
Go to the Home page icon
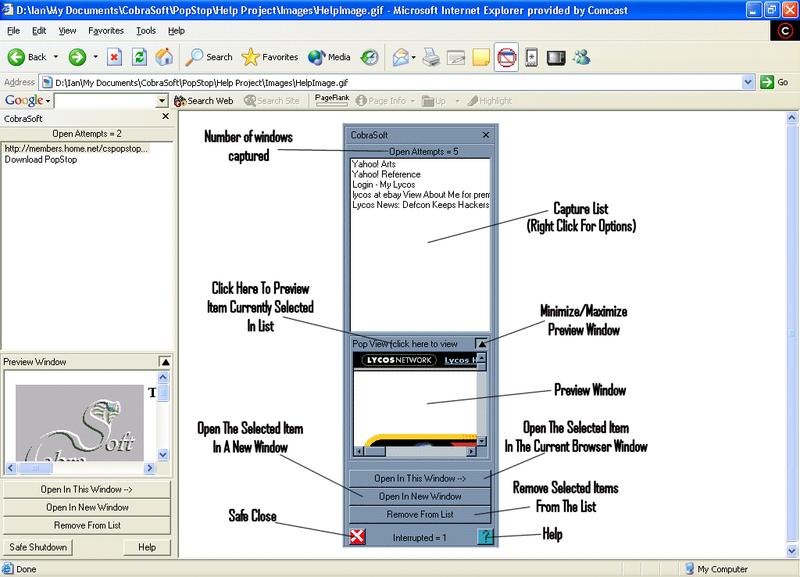pos(164,57)
